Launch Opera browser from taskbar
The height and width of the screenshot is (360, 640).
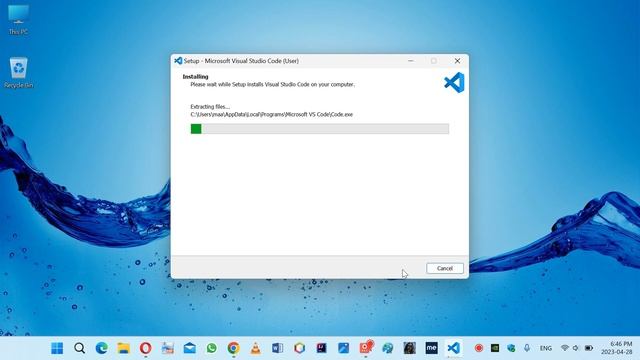click(x=145, y=348)
